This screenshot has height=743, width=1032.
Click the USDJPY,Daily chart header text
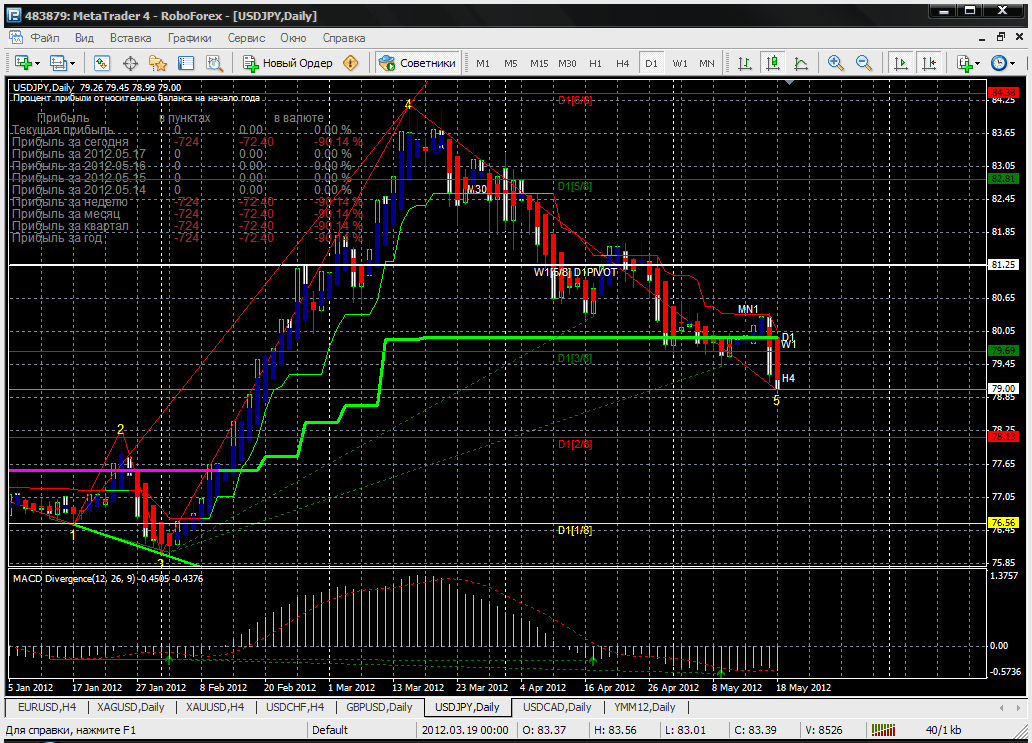[97, 88]
